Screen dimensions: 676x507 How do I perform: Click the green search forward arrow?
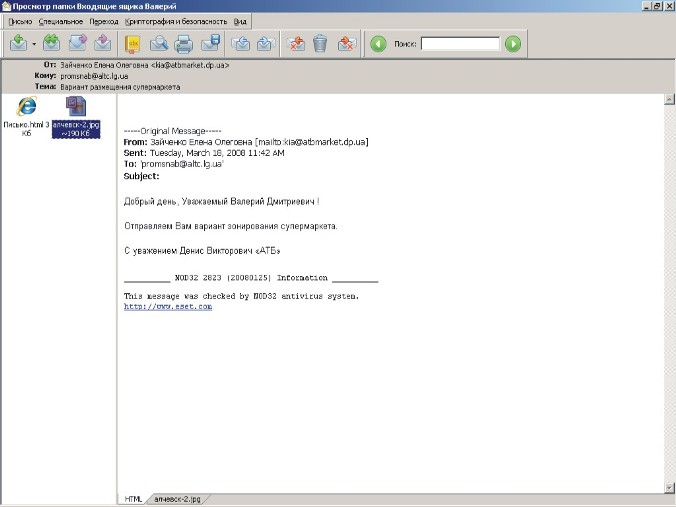pos(513,44)
